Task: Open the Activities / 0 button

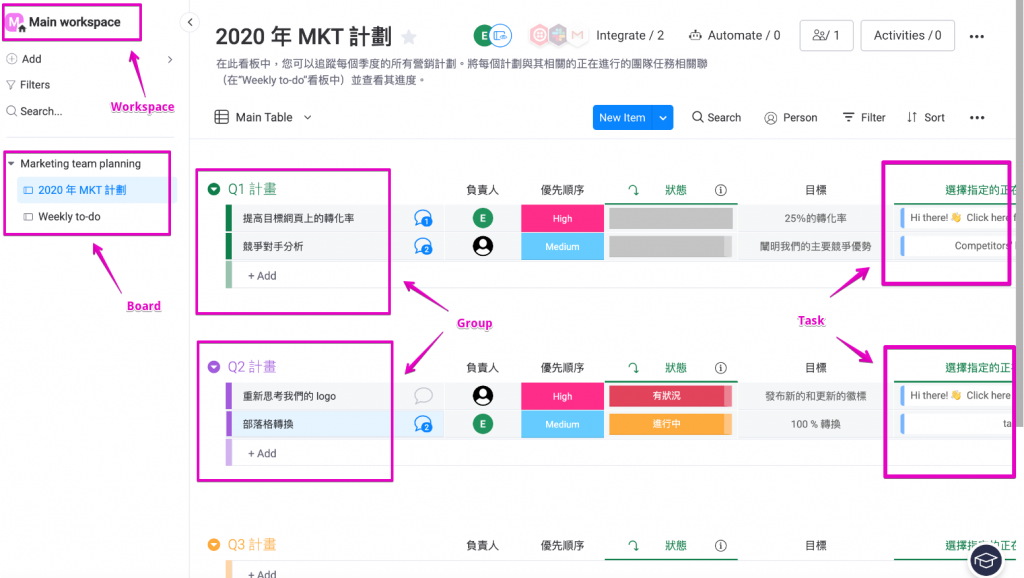Action: (x=907, y=36)
